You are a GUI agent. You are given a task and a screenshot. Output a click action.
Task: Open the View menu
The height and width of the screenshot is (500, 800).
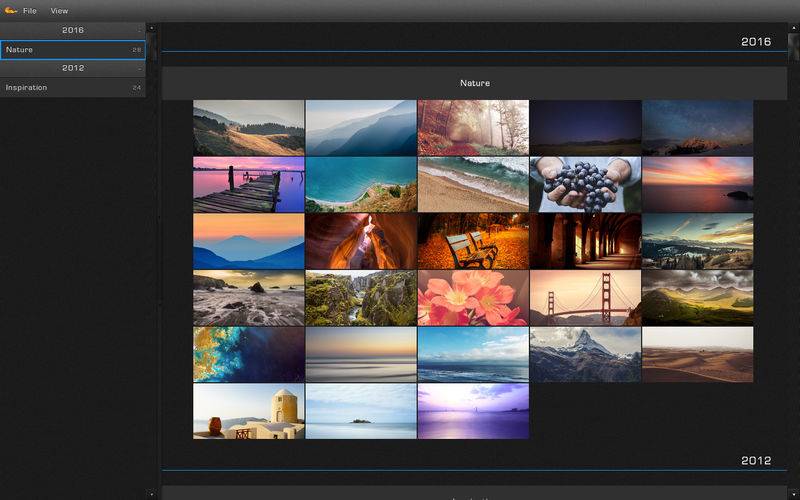[59, 11]
